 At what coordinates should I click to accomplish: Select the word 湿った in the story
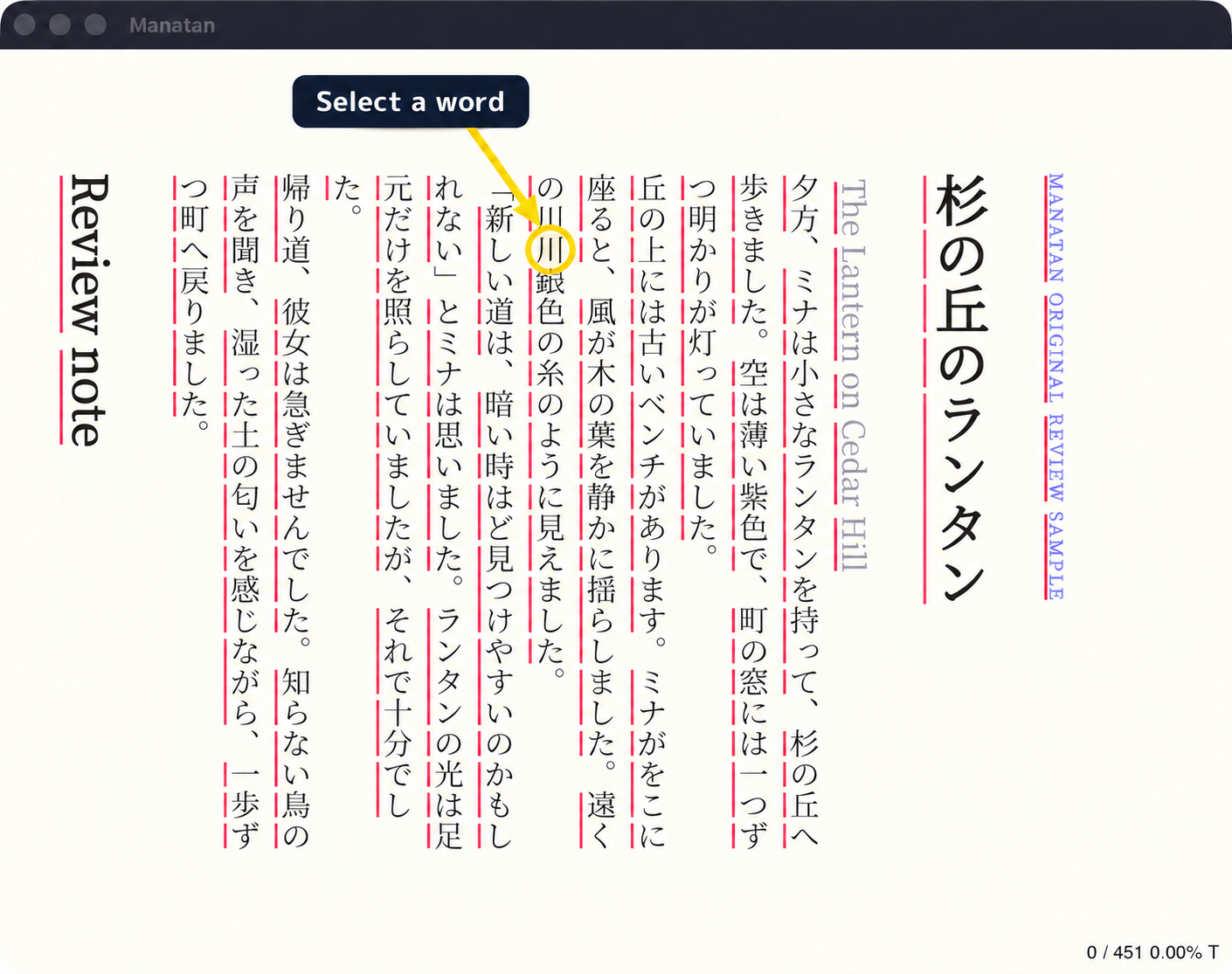(x=246, y=373)
